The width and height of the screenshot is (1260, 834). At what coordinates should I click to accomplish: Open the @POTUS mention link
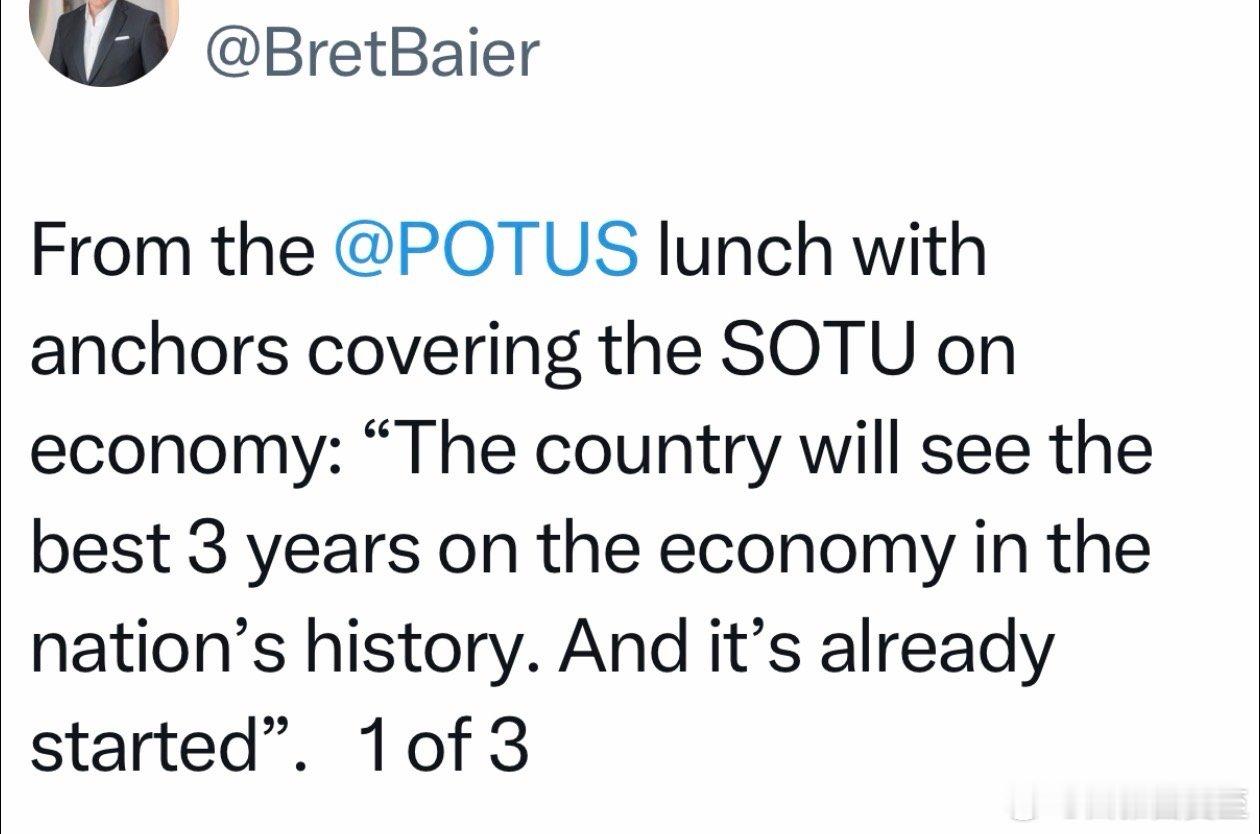click(x=489, y=249)
